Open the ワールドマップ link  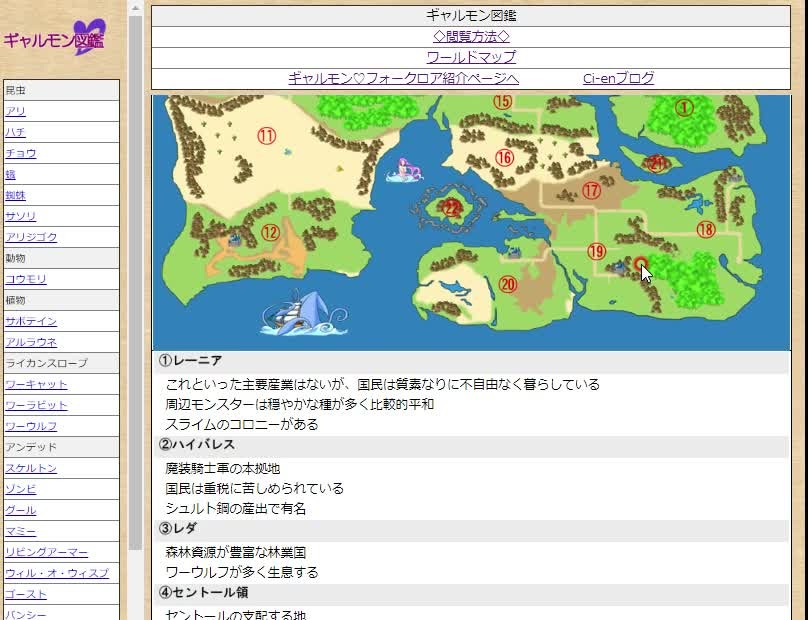click(x=471, y=57)
